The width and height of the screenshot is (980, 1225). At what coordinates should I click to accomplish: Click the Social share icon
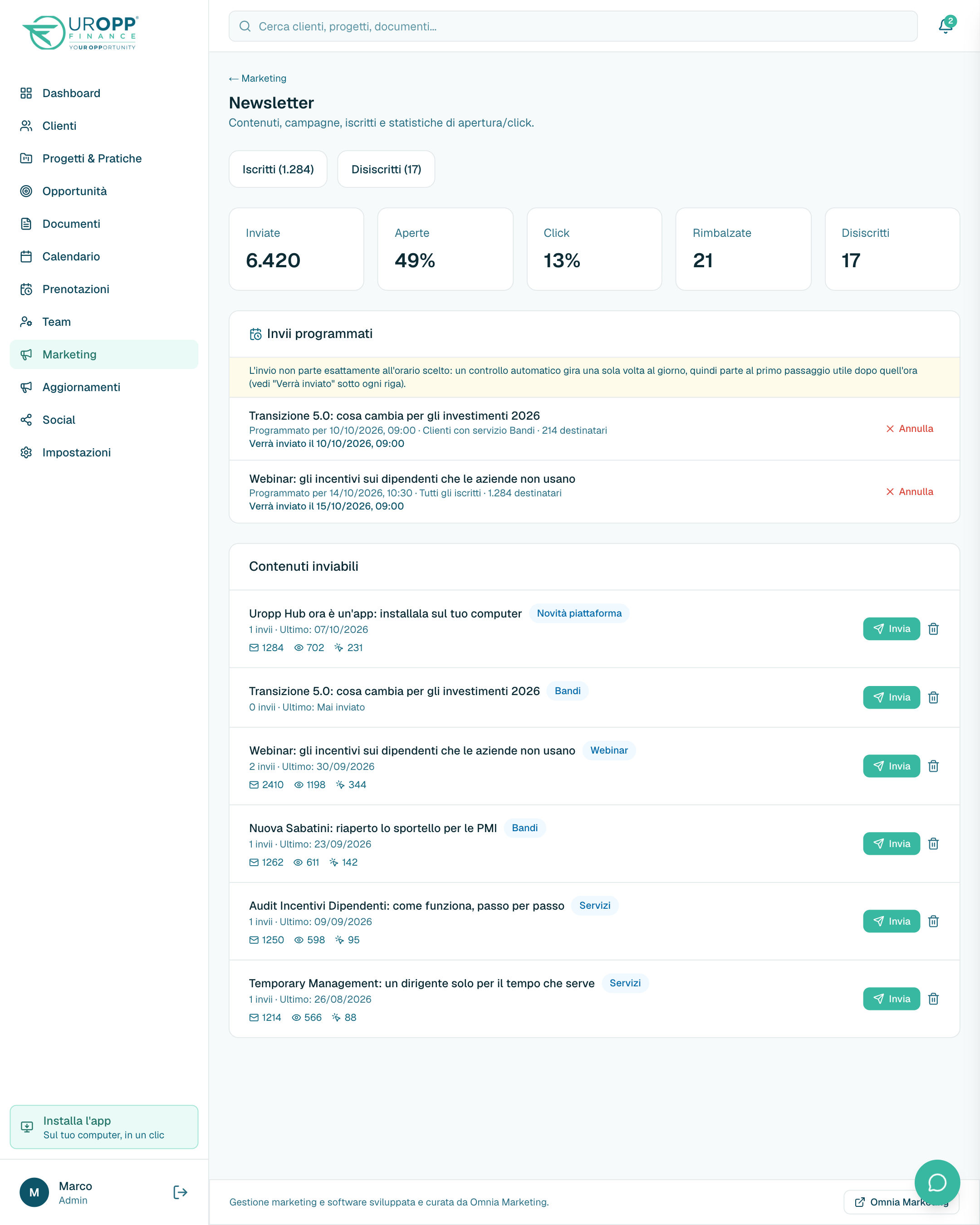26,420
